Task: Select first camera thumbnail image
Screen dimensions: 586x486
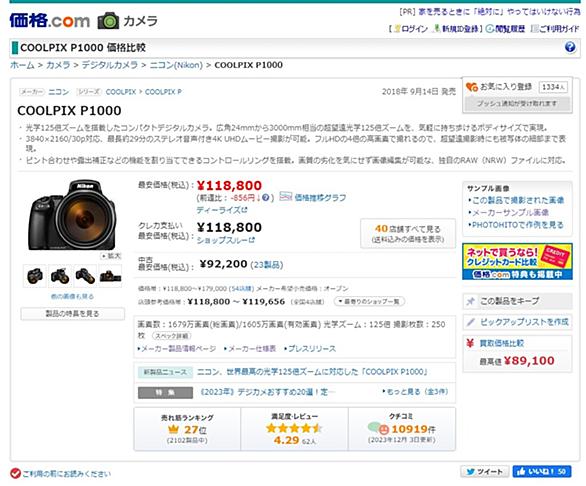Action: click(x=35, y=276)
